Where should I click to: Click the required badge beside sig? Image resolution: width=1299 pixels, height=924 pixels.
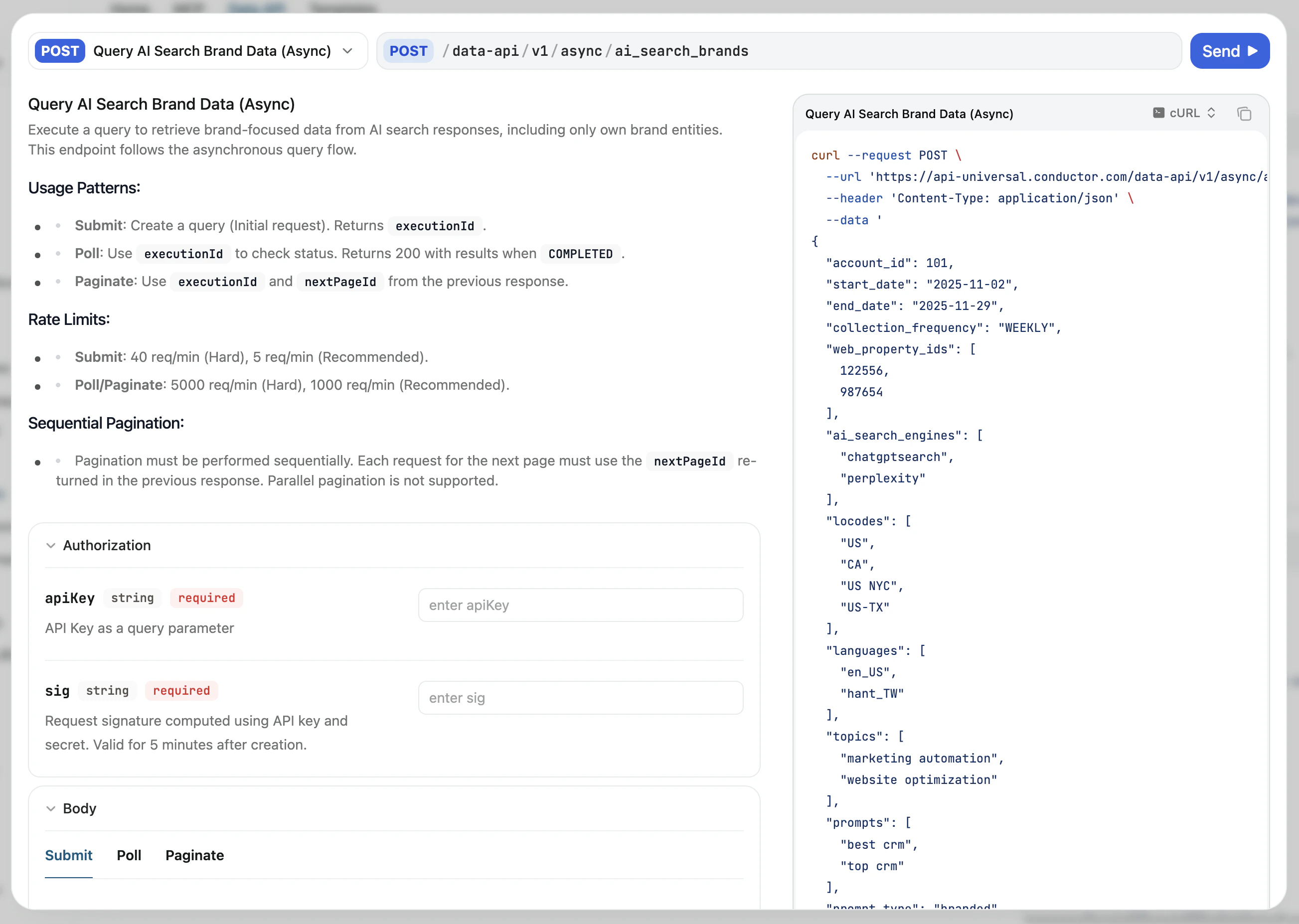pos(181,691)
